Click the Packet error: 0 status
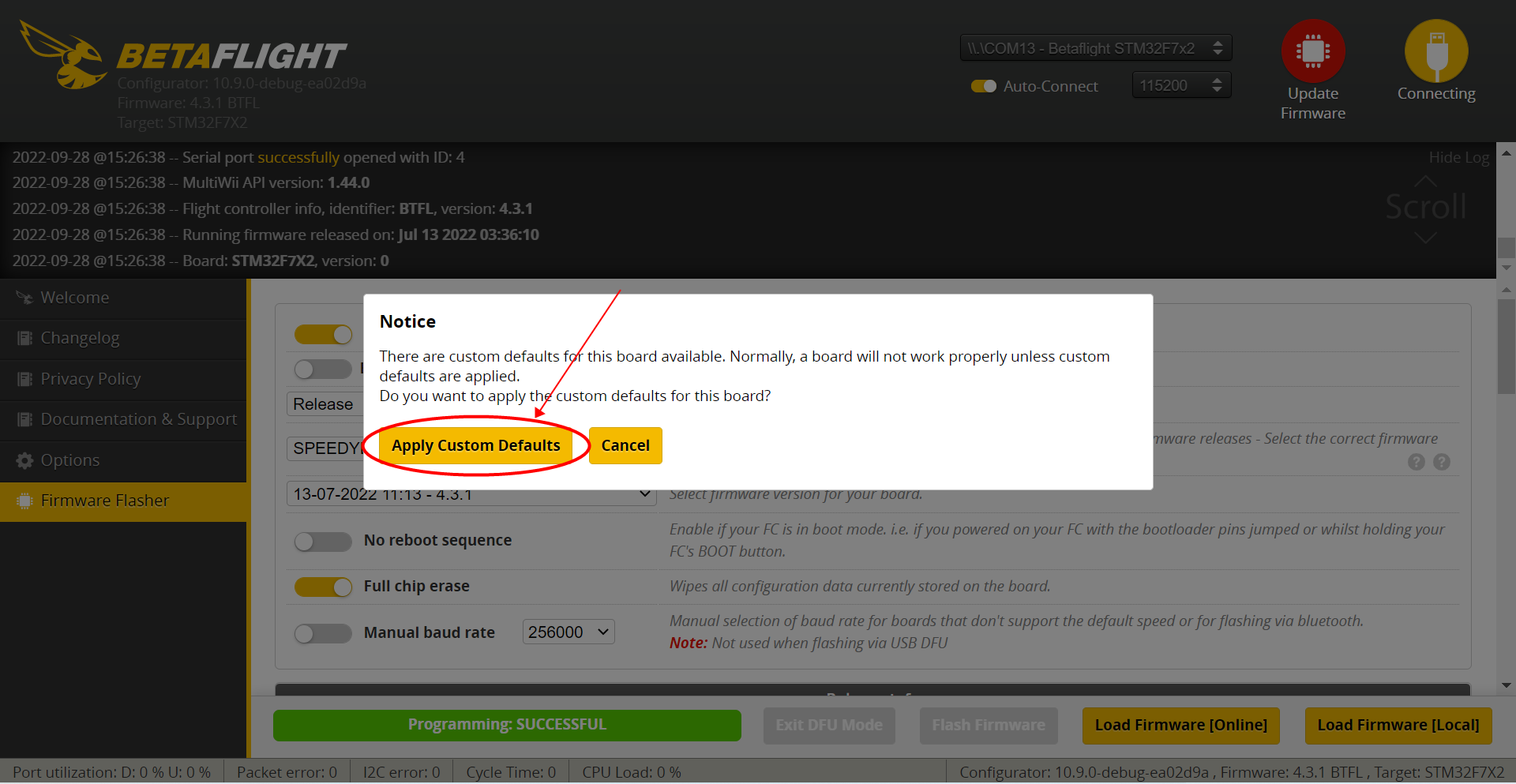This screenshot has width=1516, height=784. pyautogui.click(x=287, y=772)
